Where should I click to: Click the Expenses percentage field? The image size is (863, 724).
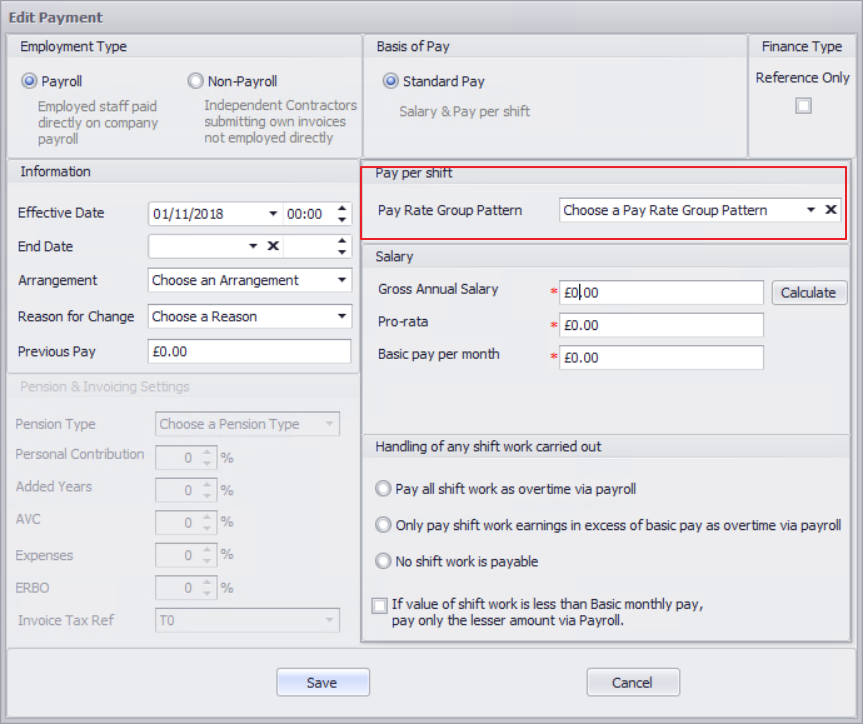pos(185,555)
